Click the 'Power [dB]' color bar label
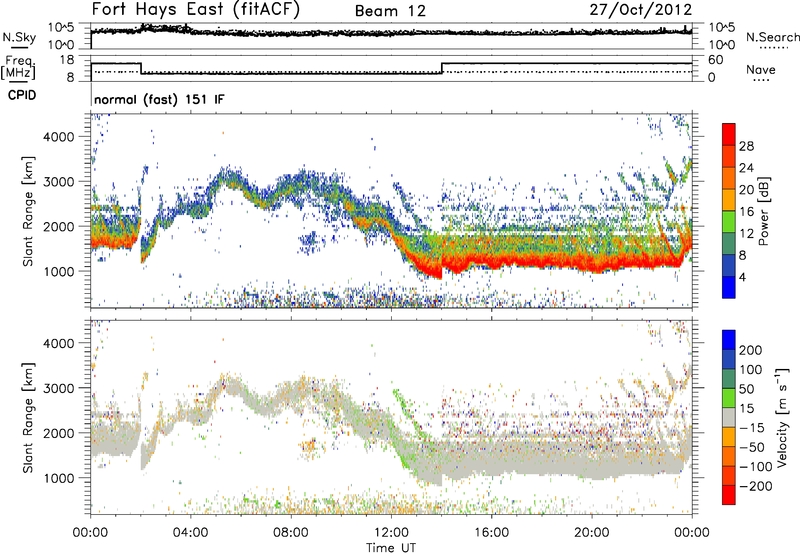Viewport: 800px width, 554px height. 763,211
